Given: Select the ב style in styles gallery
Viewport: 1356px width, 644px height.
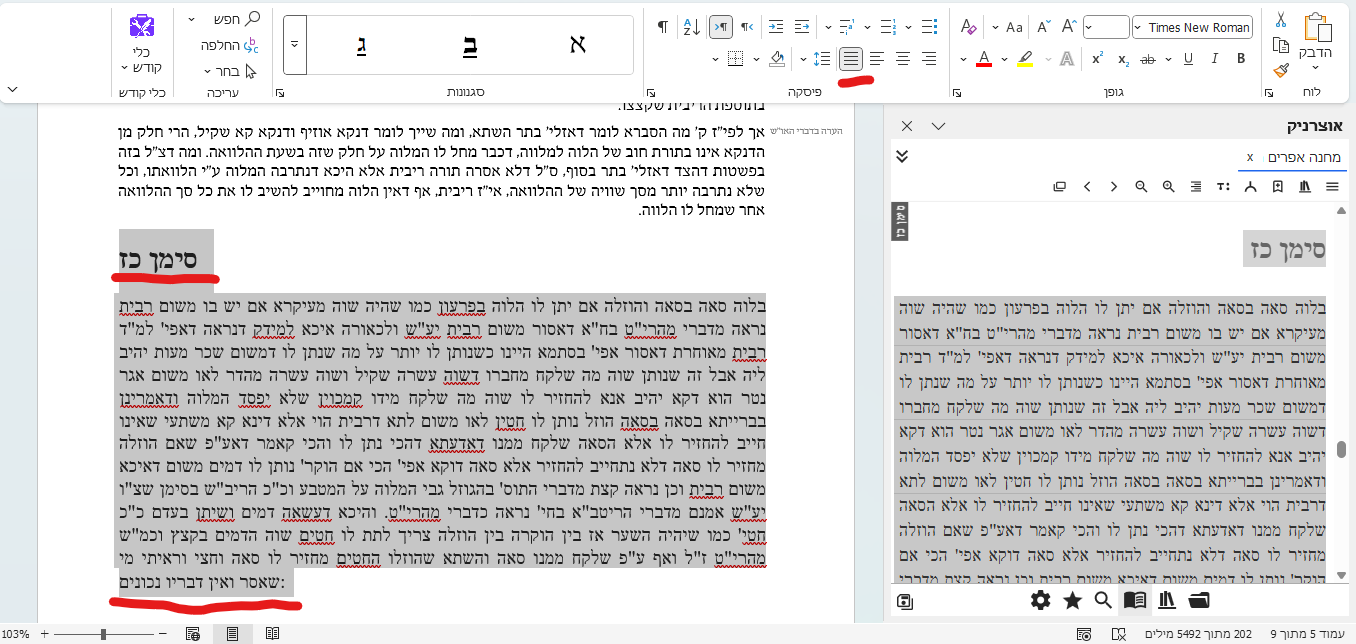Looking at the screenshot, I should point(469,44).
